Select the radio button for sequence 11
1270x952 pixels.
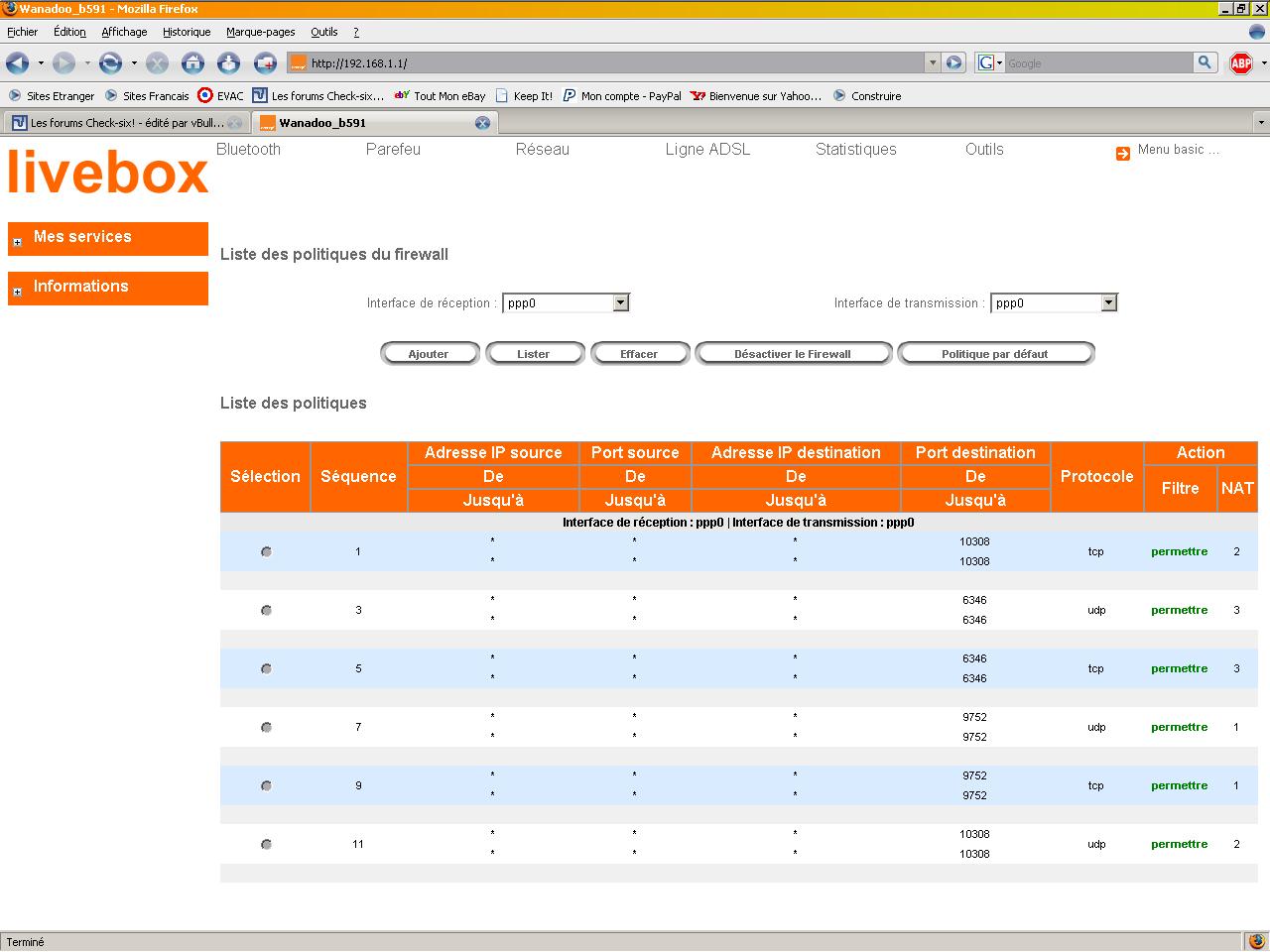[x=266, y=844]
